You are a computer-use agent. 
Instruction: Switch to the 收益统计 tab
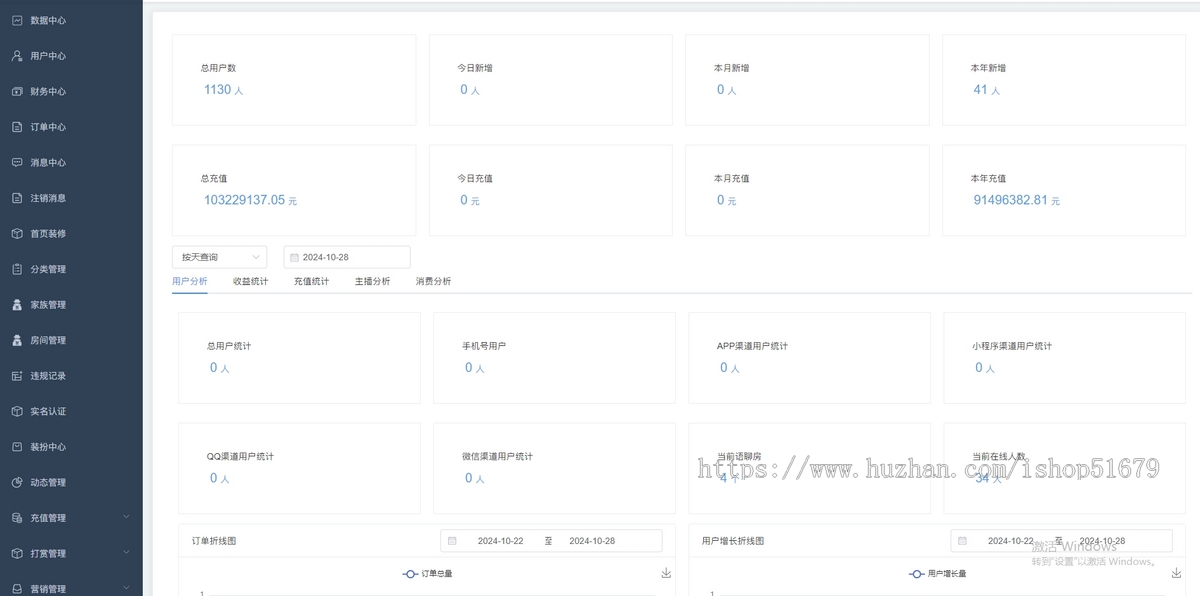click(250, 281)
